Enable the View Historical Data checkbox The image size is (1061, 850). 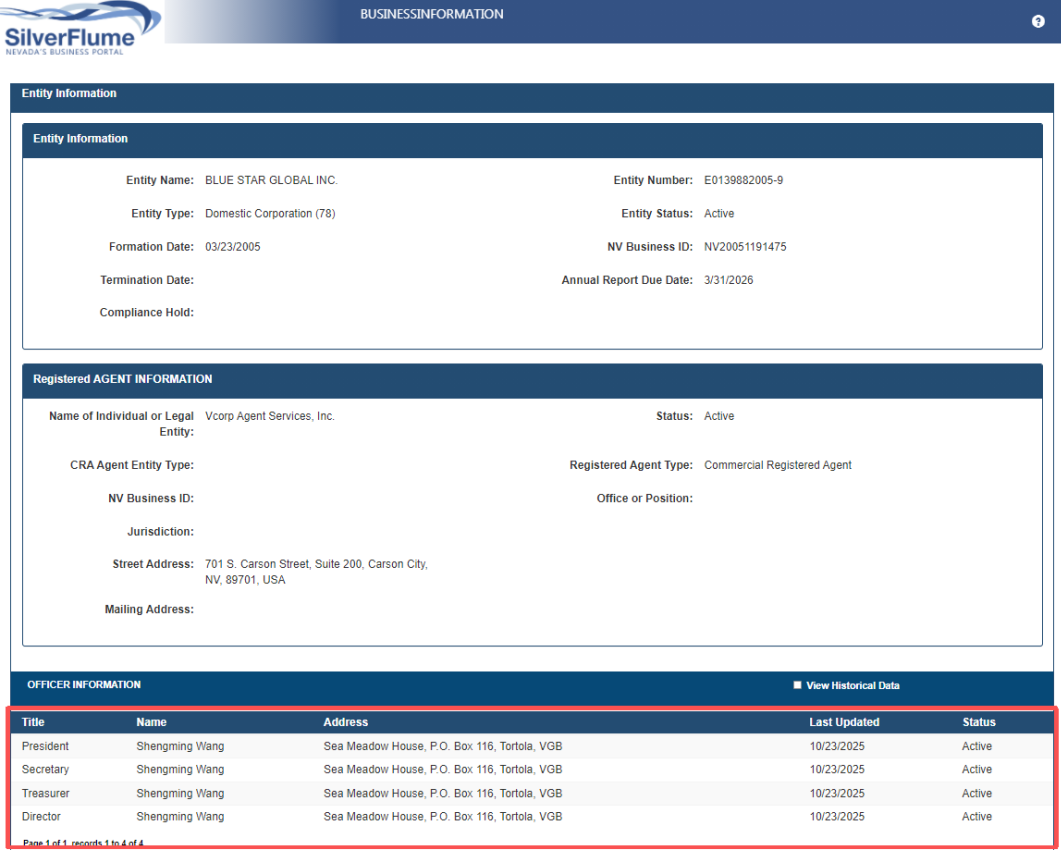point(797,685)
